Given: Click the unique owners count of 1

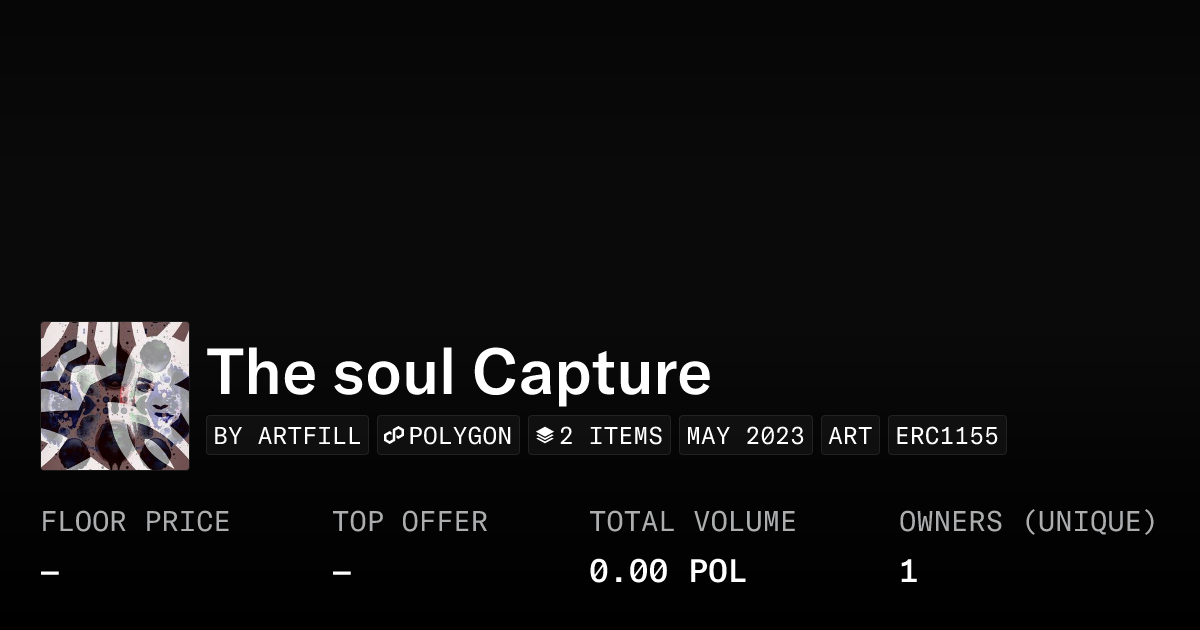Looking at the screenshot, I should coord(908,572).
